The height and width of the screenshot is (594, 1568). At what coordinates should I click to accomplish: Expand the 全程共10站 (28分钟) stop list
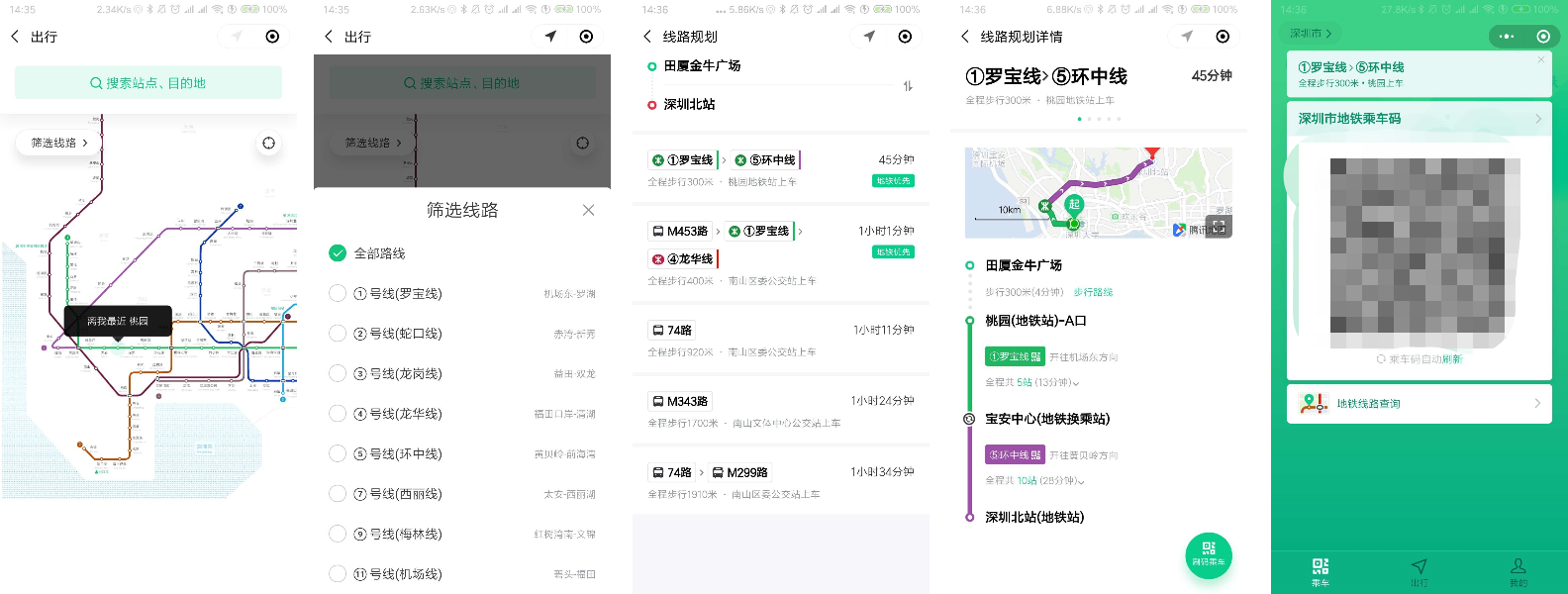(1034, 481)
